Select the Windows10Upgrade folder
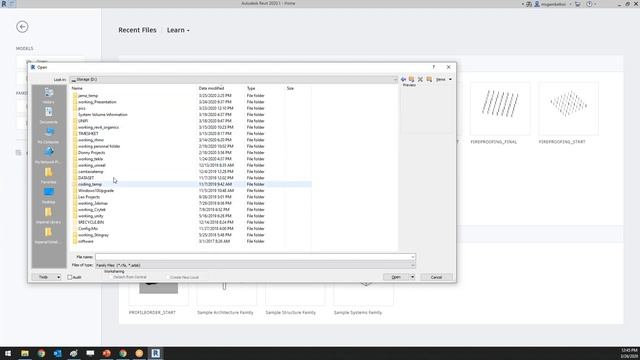The width and height of the screenshot is (640, 360). click(96, 191)
